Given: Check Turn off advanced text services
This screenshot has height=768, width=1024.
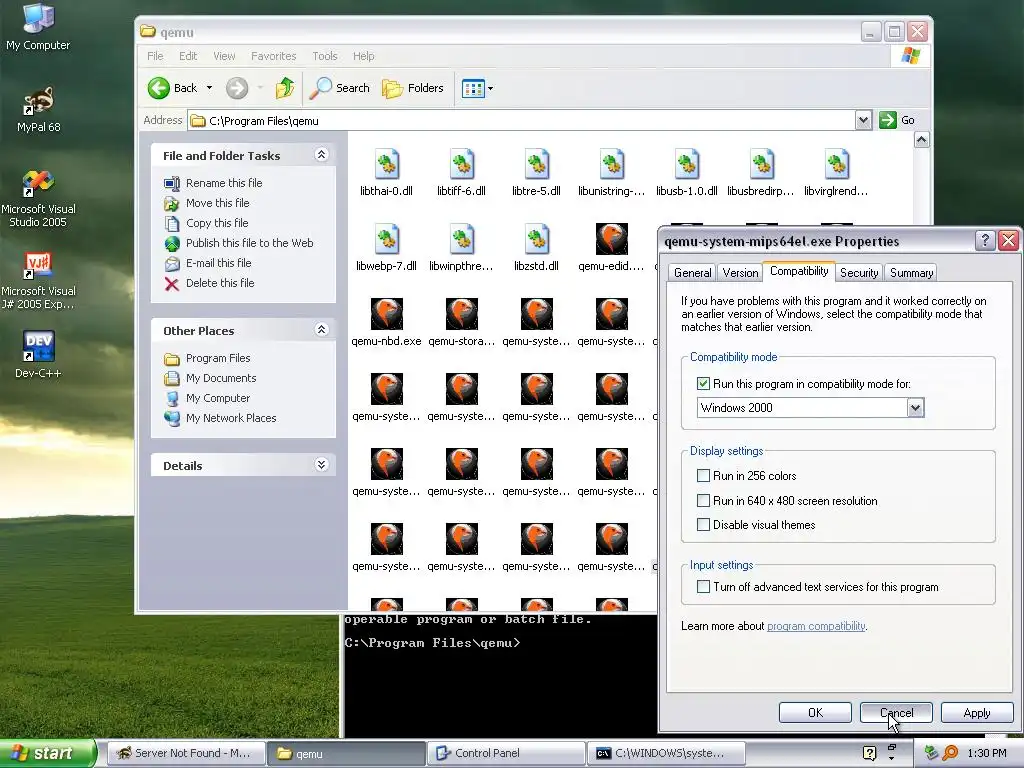Looking at the screenshot, I should (x=703, y=586).
